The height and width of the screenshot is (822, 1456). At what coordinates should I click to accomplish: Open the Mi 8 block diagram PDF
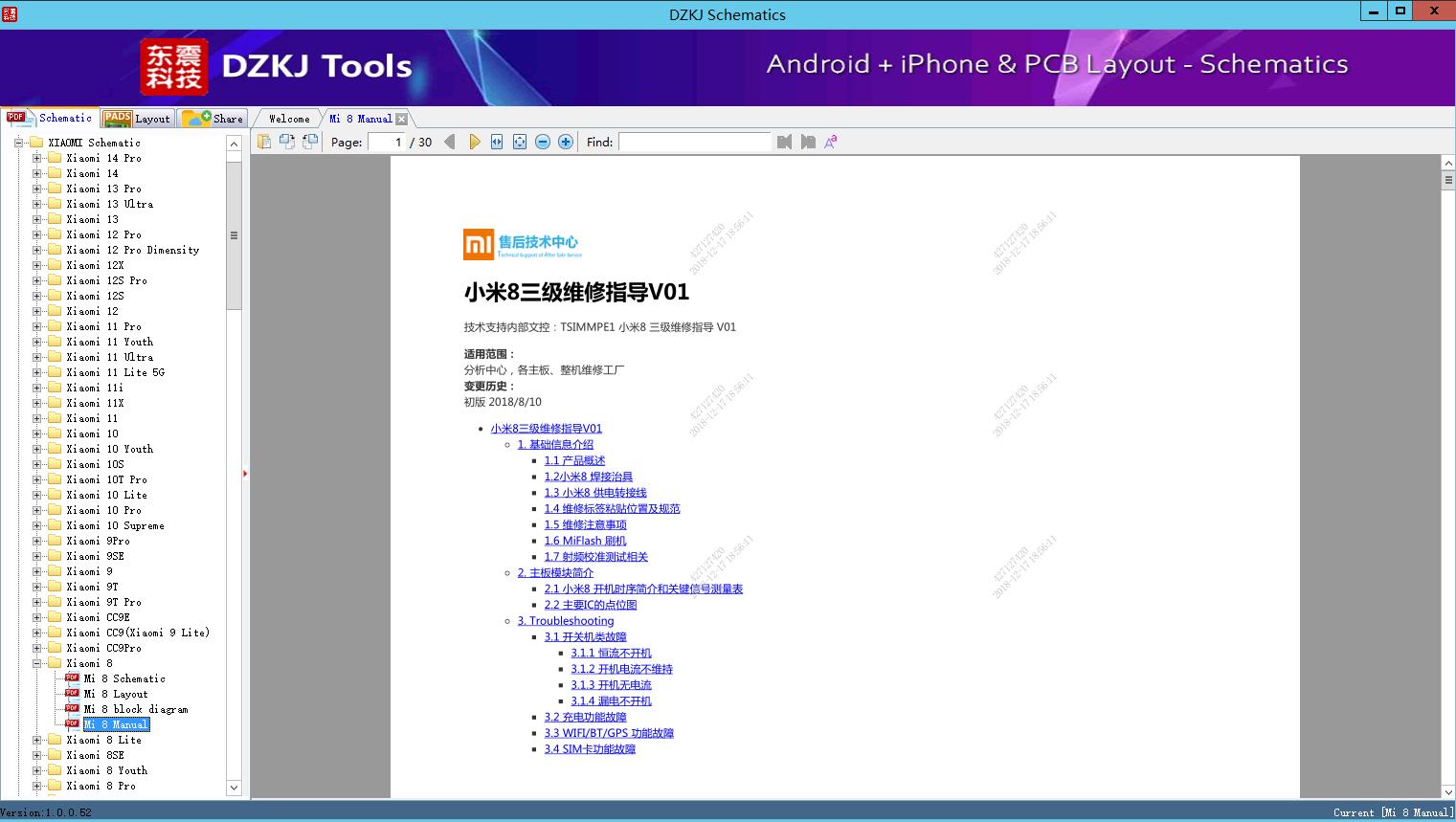point(136,709)
